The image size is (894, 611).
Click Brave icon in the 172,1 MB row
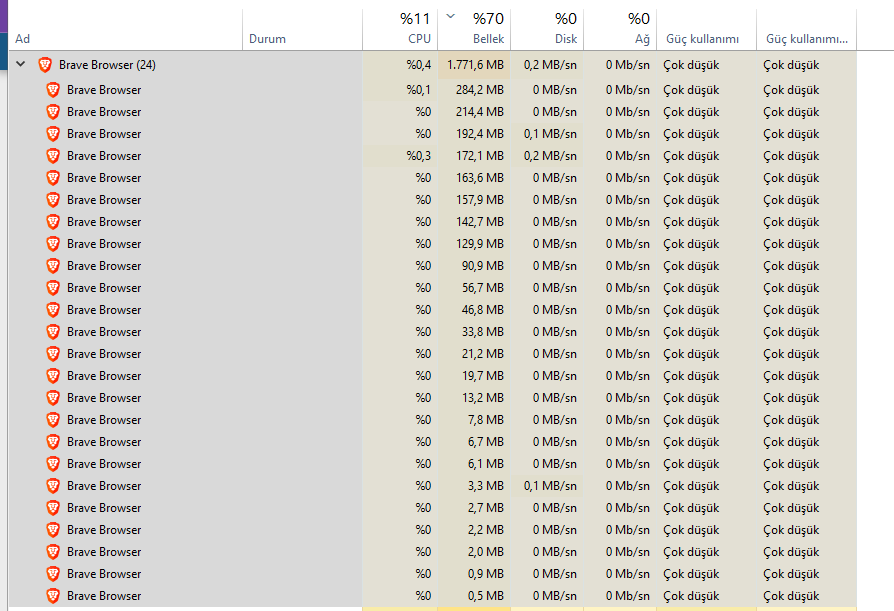coord(53,156)
